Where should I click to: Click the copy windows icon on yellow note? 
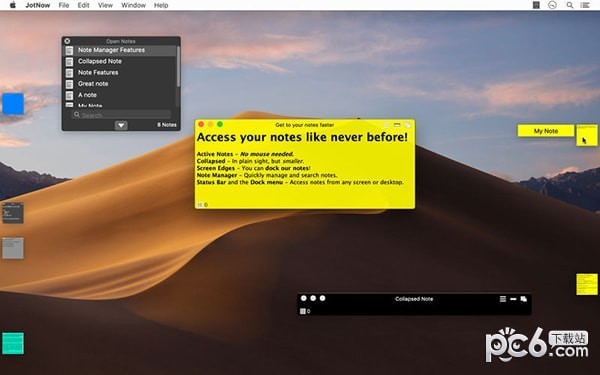click(x=407, y=125)
